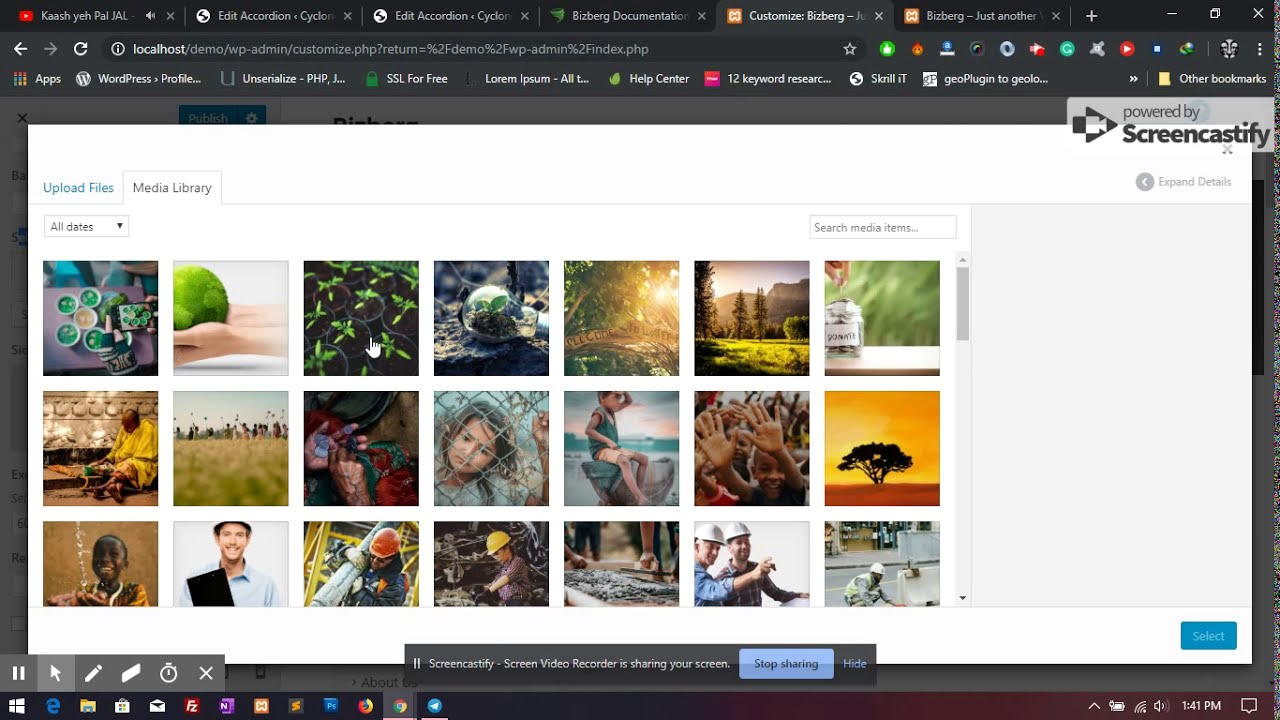Switch to the first Edit Accordion tab
Image resolution: width=1280 pixels, height=720 pixels.
(x=274, y=16)
